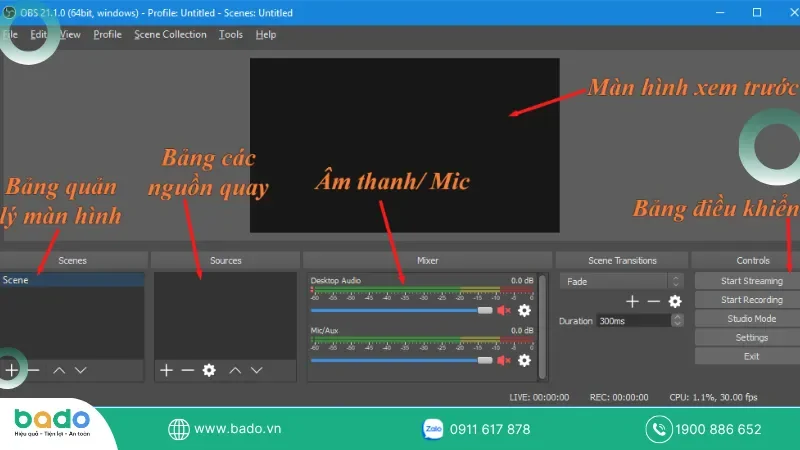This screenshot has width=800, height=450.
Task: Open Mic/Aux settings gear
Action: point(524,360)
